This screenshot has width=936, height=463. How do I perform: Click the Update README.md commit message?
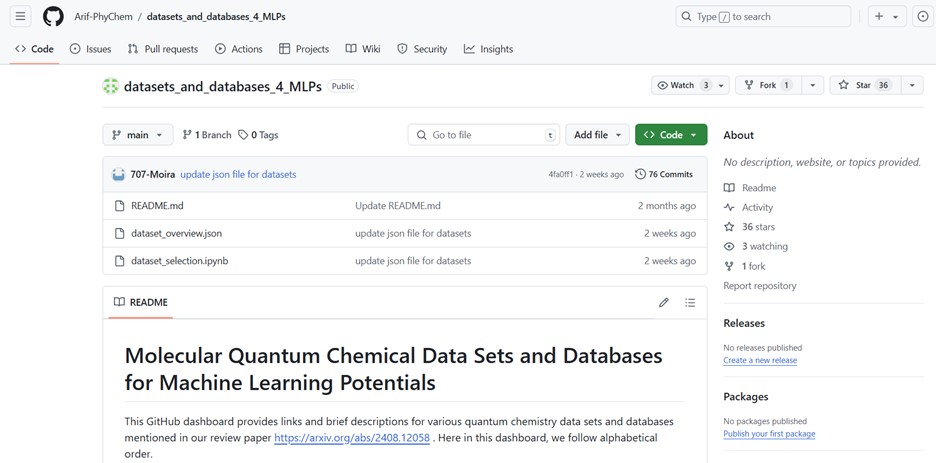[x=398, y=206]
